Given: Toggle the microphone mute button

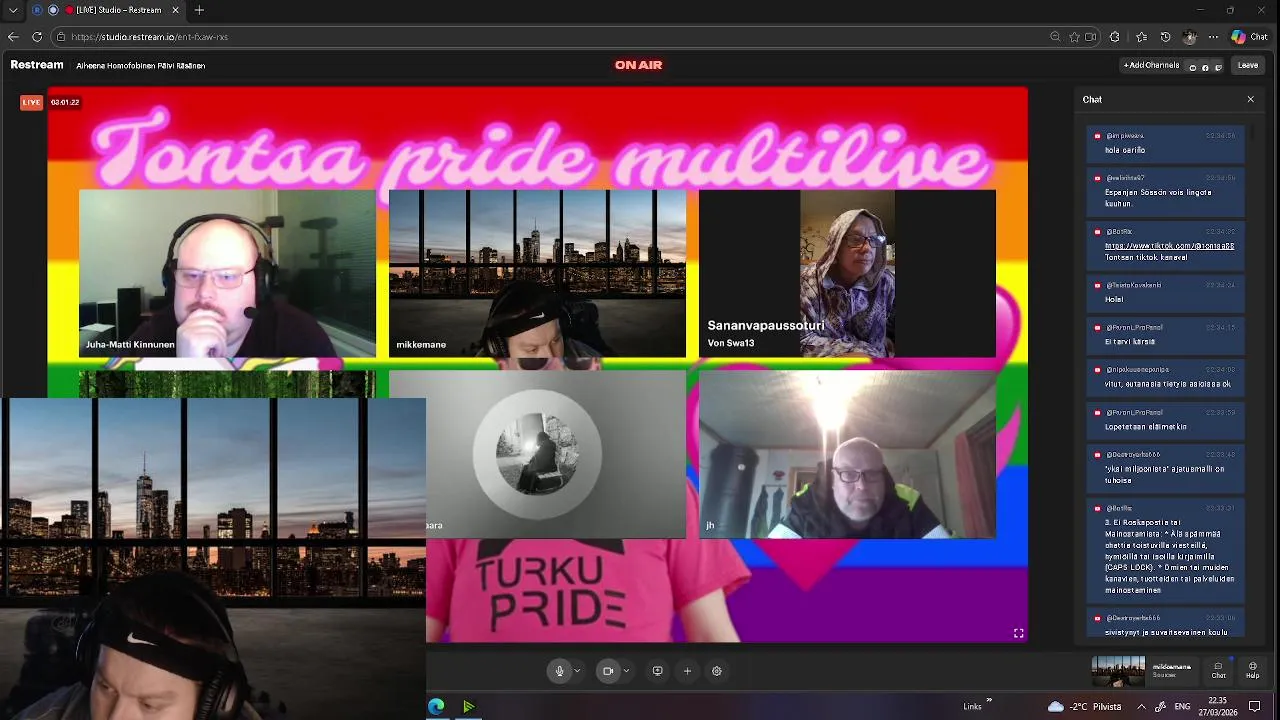Looking at the screenshot, I should 560,671.
